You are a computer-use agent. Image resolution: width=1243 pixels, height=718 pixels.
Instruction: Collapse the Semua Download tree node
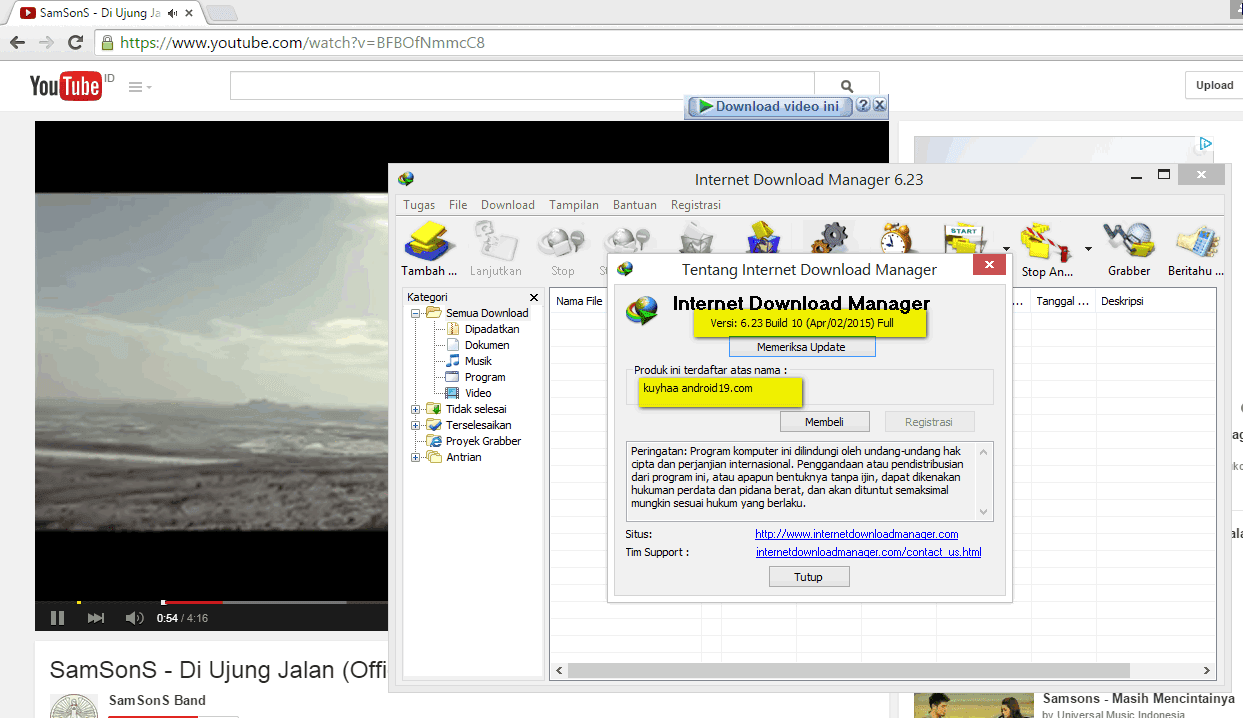tap(416, 313)
